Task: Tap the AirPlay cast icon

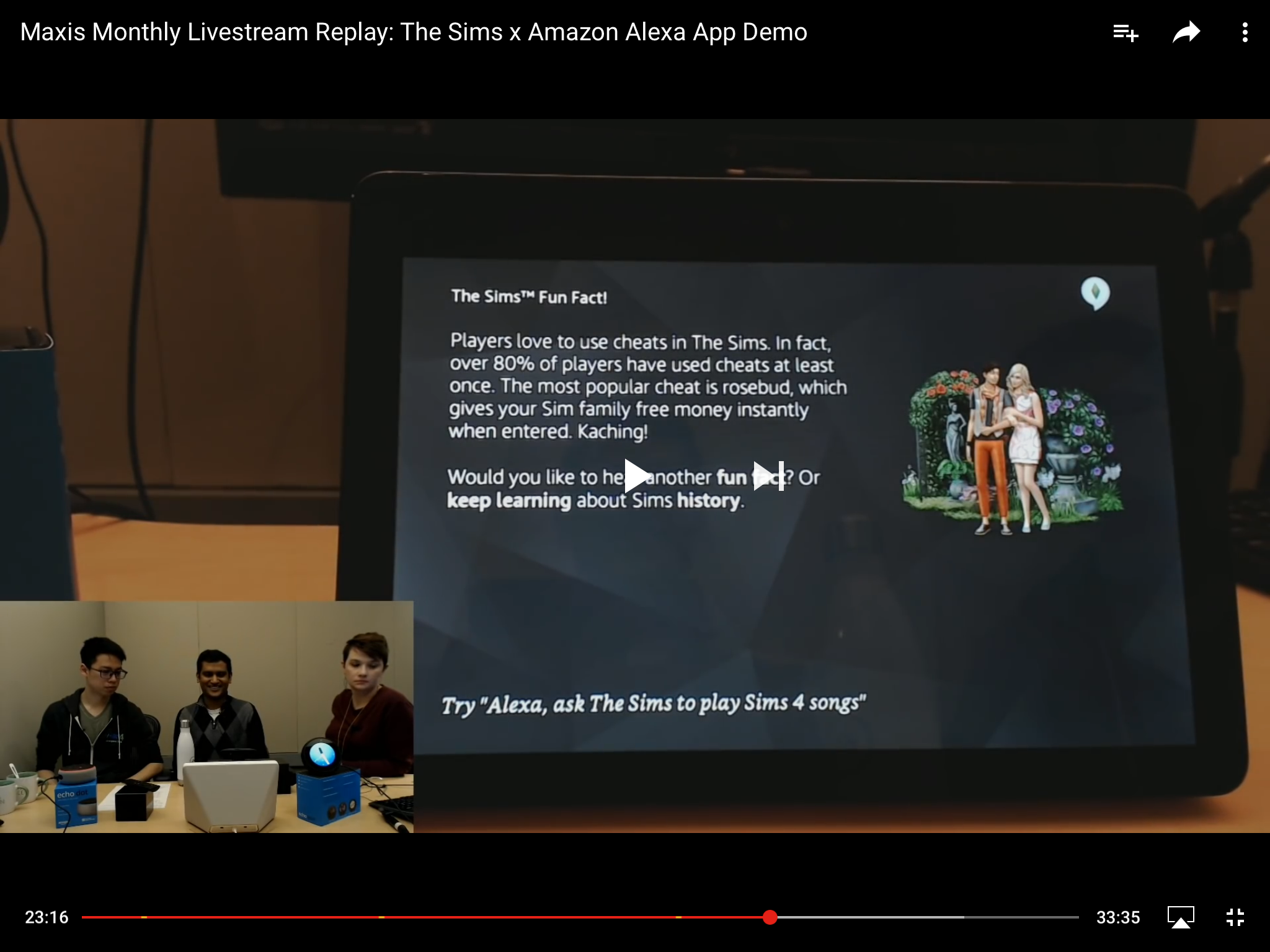Action: pos(1181,917)
